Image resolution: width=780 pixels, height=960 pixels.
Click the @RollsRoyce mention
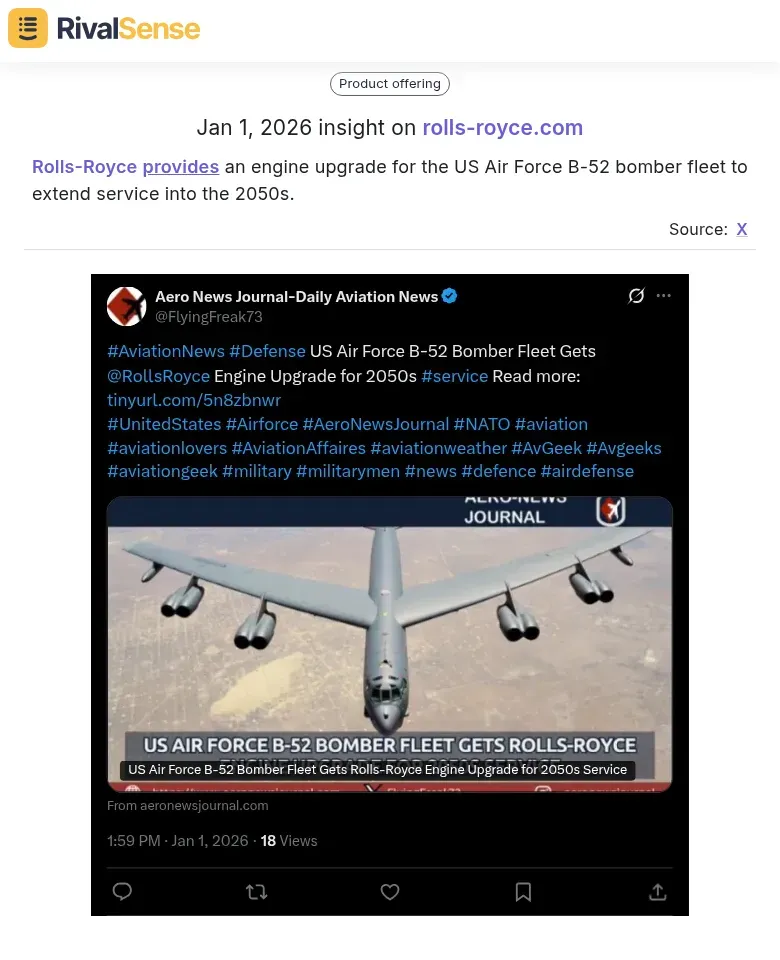coord(159,376)
